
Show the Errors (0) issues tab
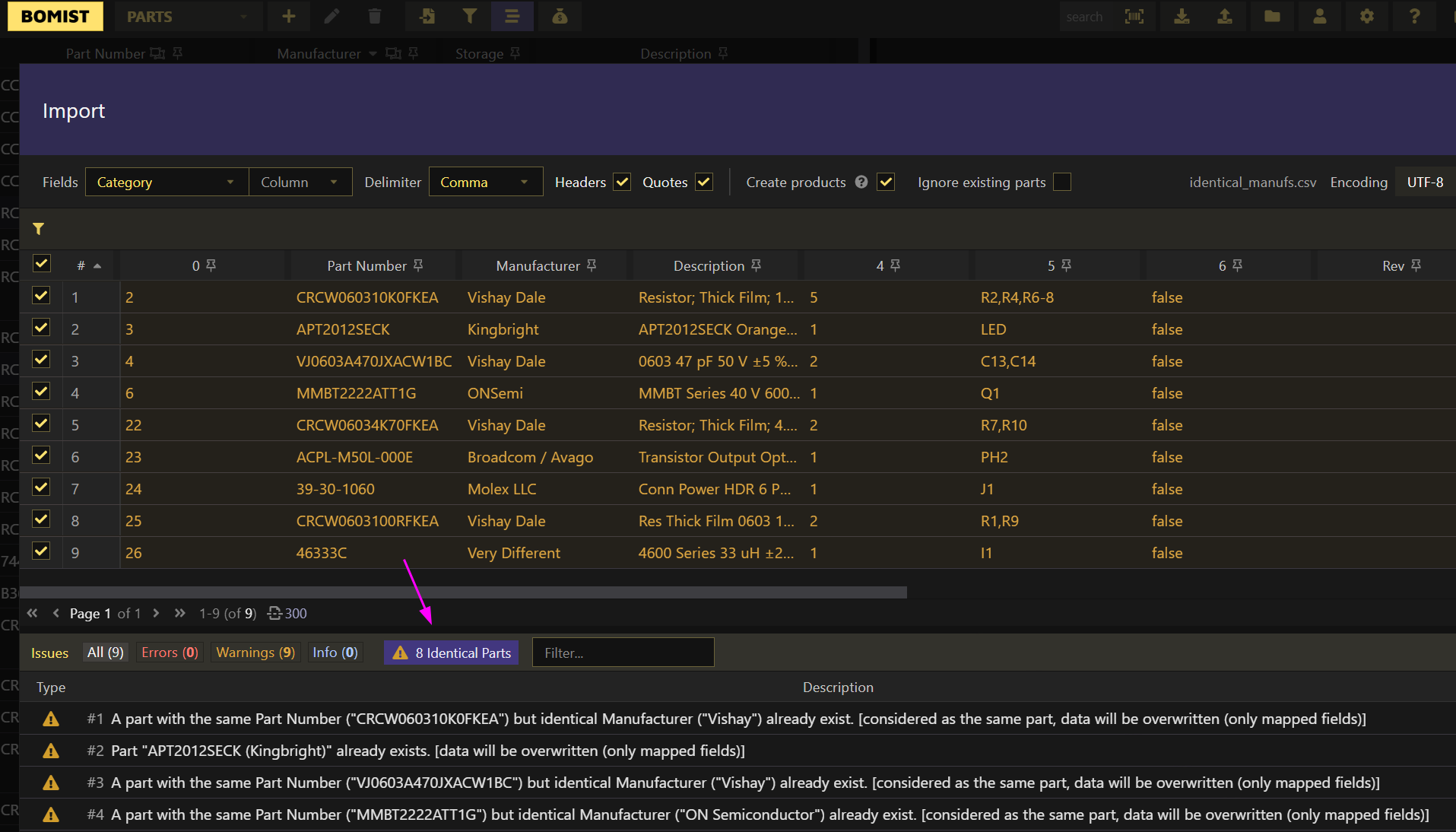[x=170, y=653]
